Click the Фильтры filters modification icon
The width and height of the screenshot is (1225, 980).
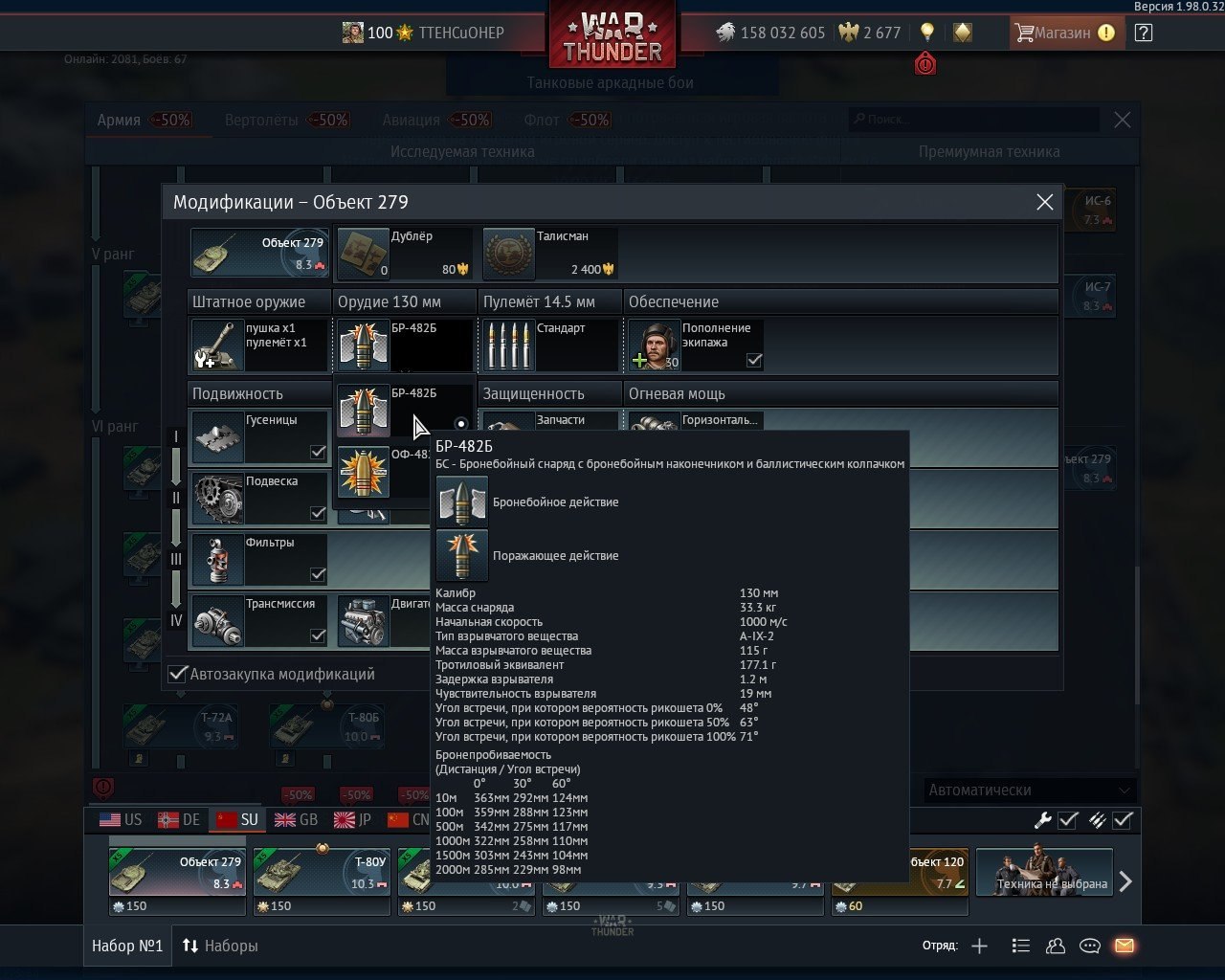(218, 559)
